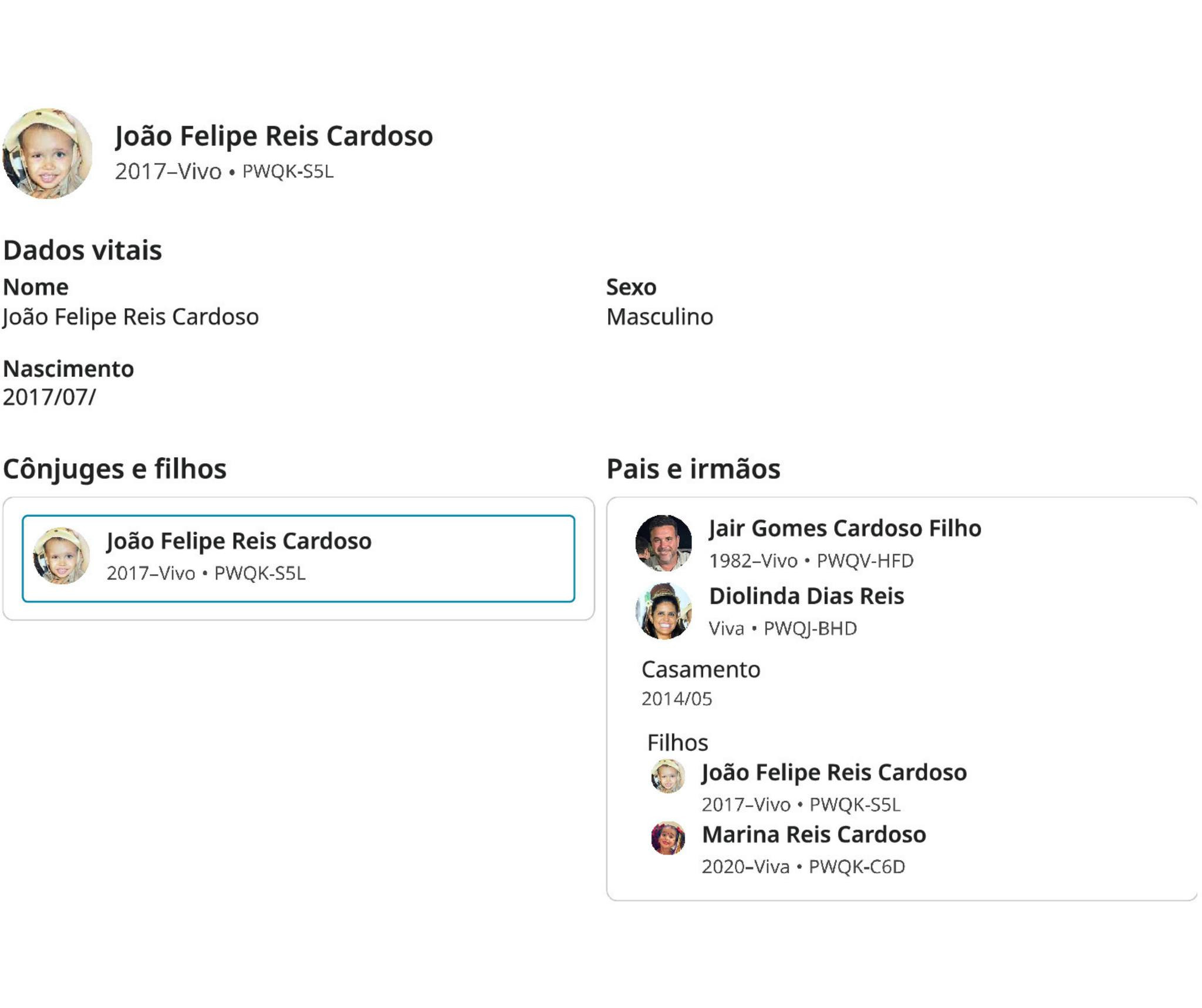Click portrait in Cônjuges e filhos card
1202x1008 pixels.
click(61, 555)
